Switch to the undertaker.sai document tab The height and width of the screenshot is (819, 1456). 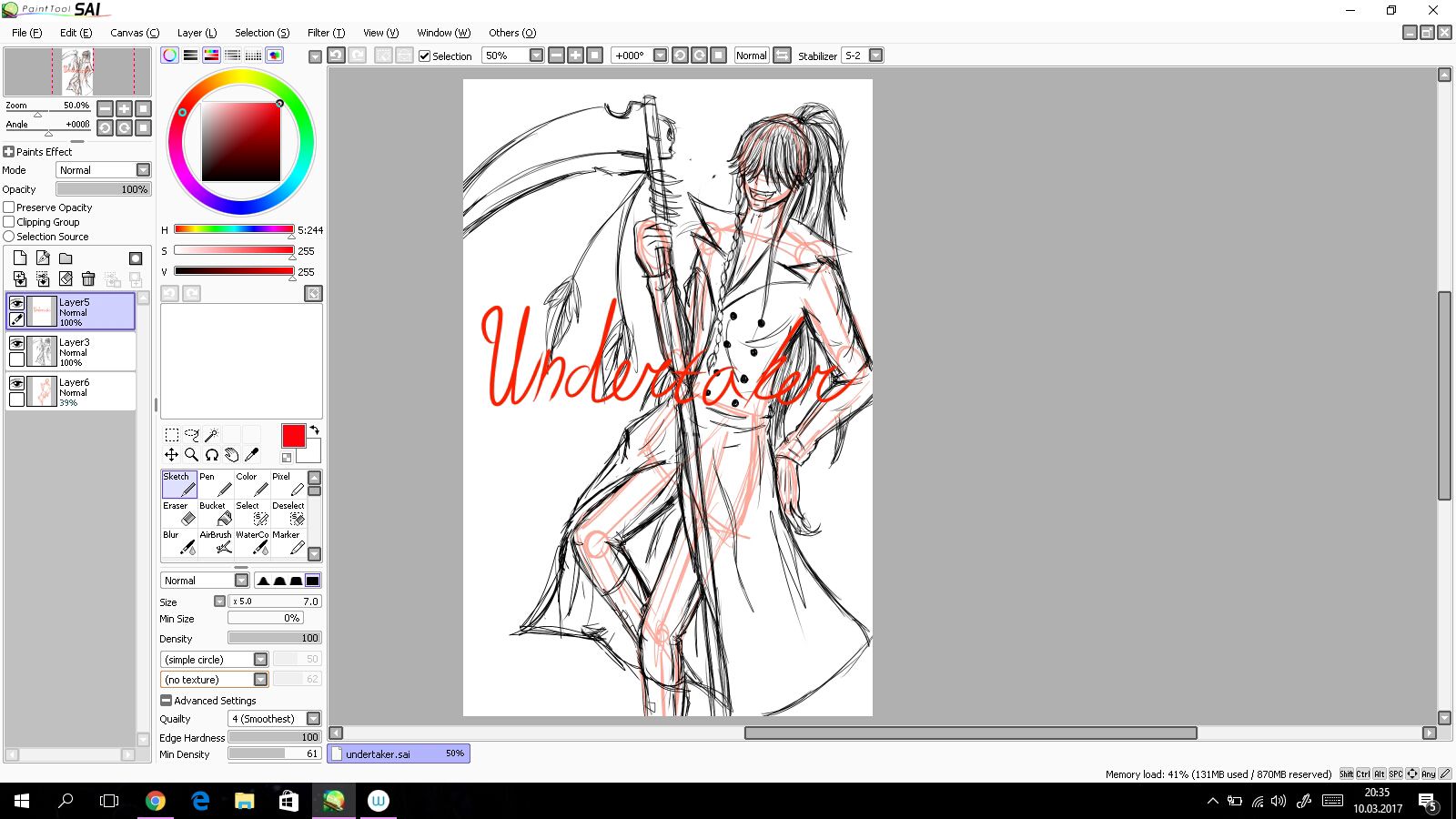[x=399, y=753]
